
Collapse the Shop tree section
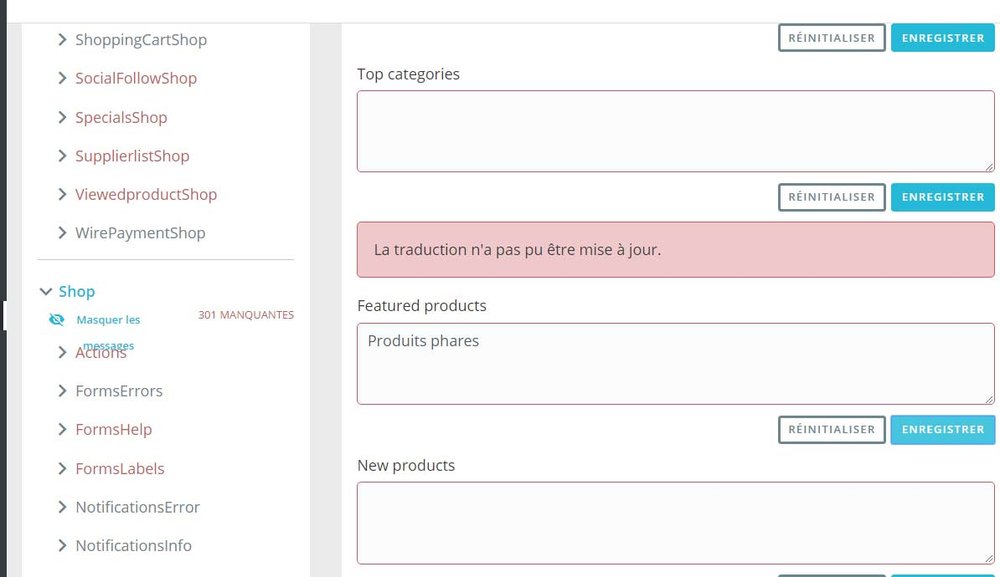tap(45, 292)
